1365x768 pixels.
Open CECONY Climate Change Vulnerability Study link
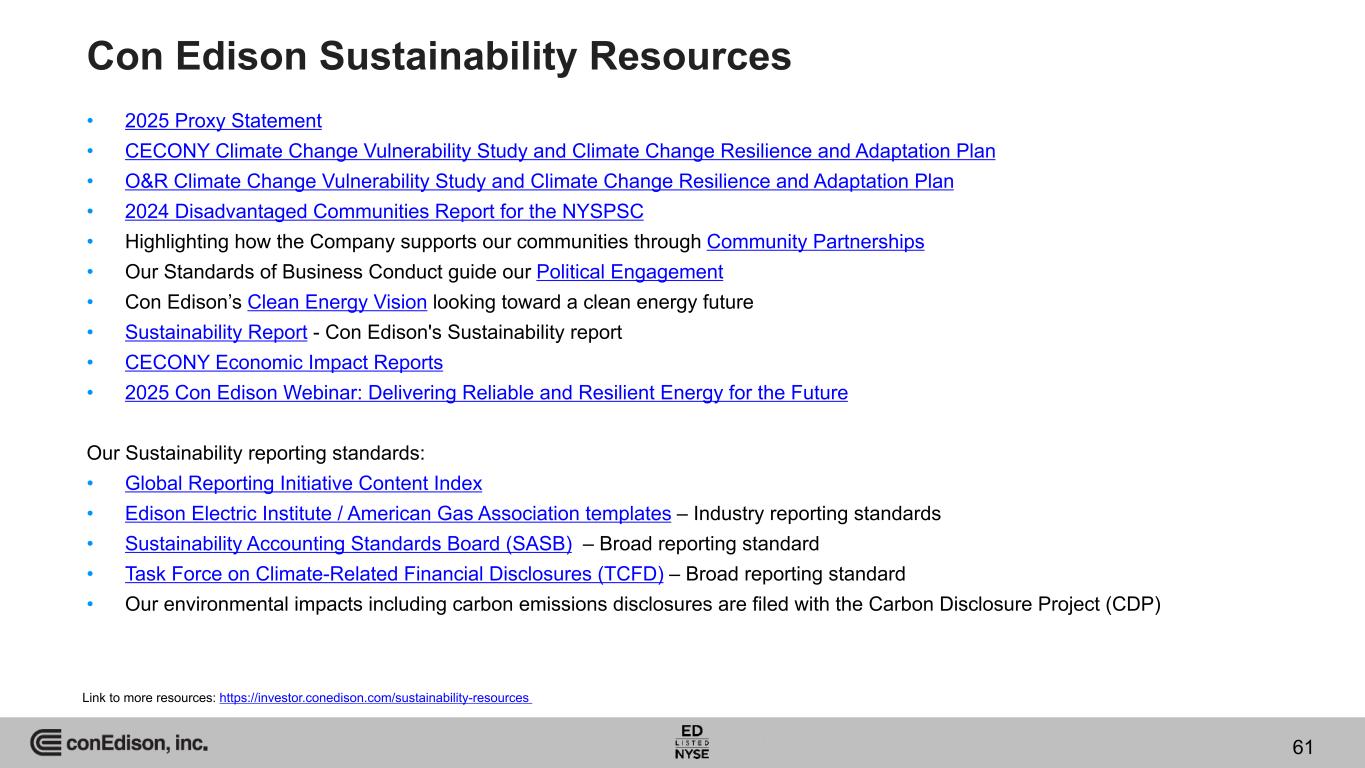click(x=559, y=151)
